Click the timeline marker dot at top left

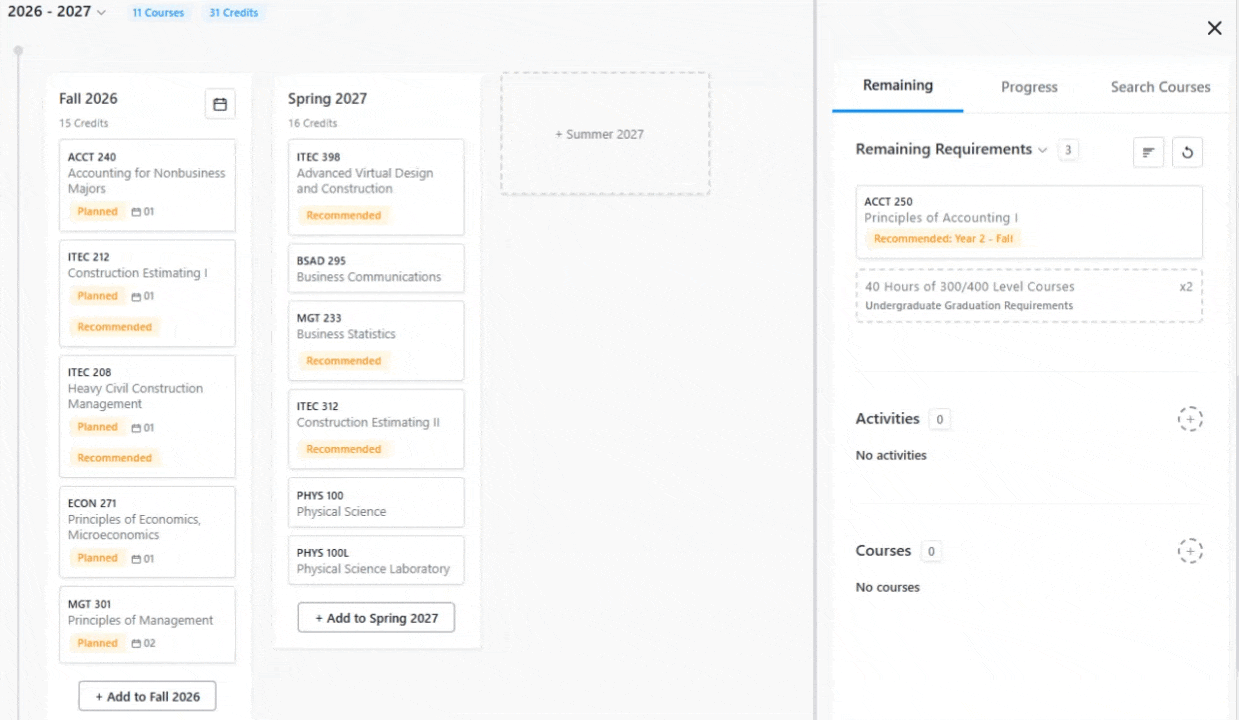tap(18, 50)
